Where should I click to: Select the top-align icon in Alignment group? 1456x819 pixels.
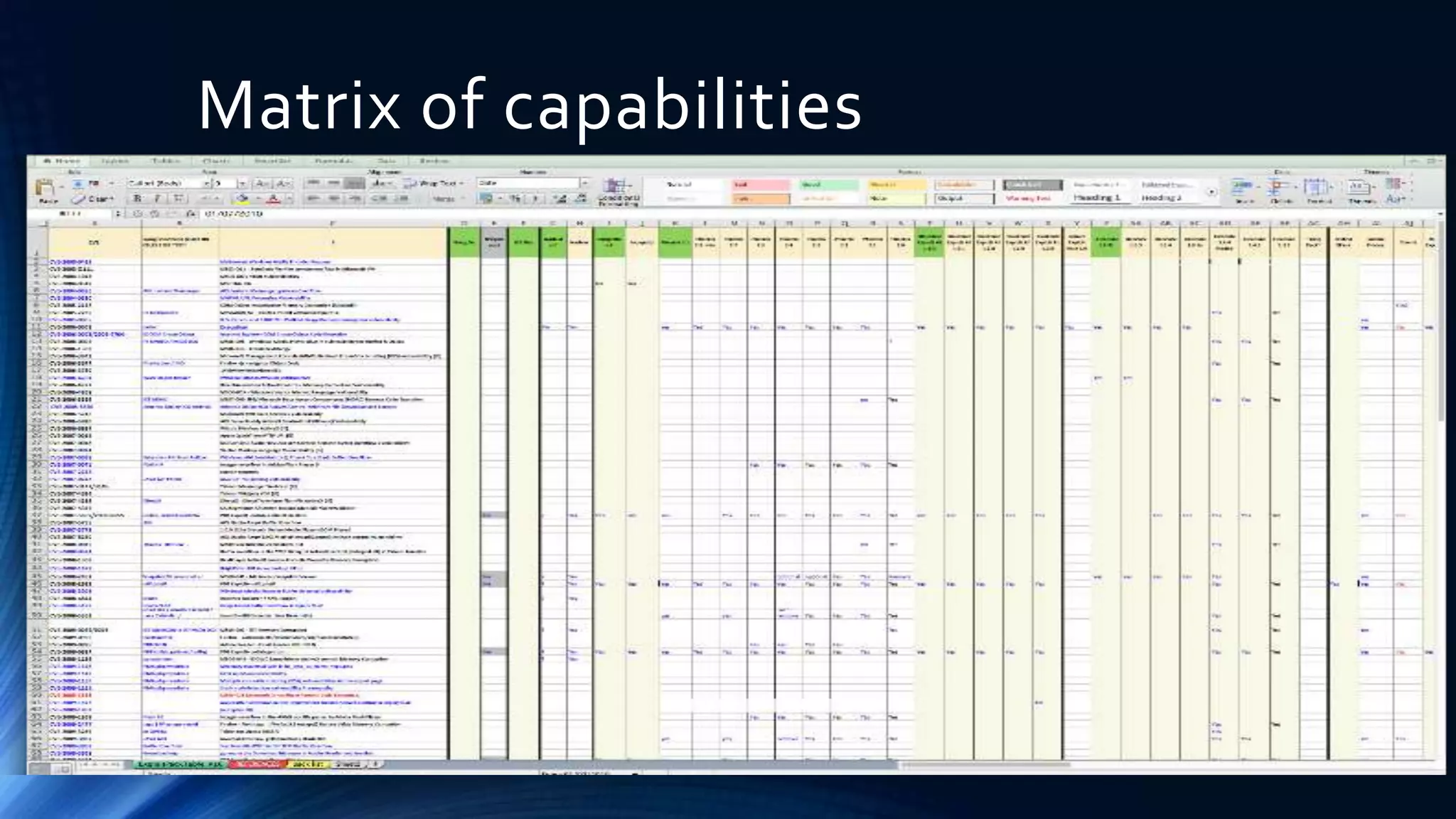313,183
